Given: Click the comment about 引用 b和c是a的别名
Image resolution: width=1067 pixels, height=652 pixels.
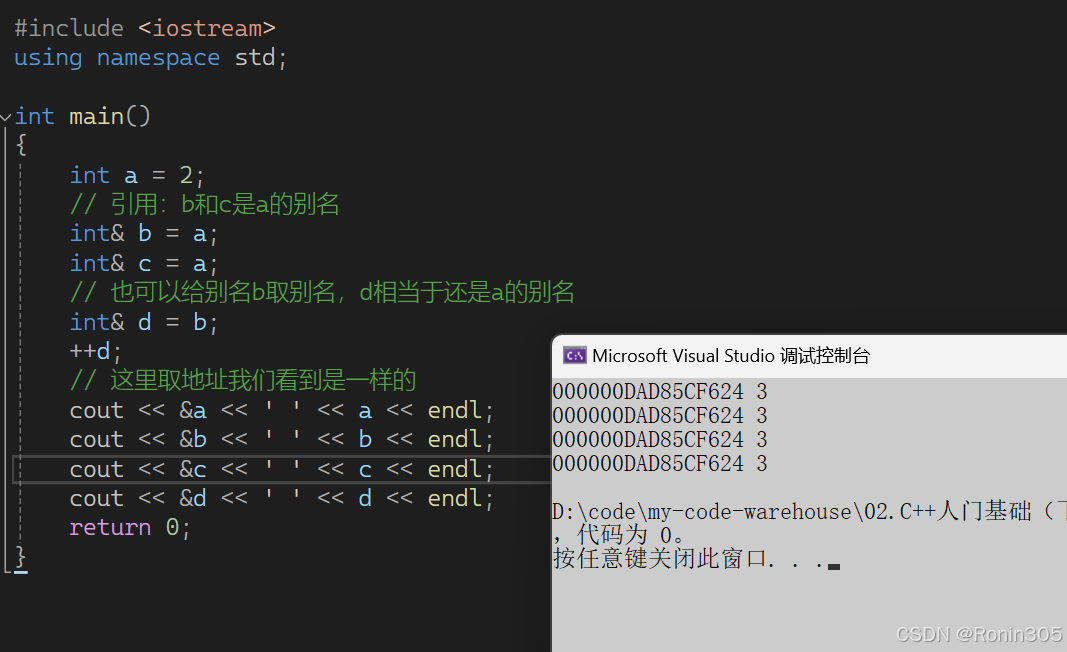Looking at the screenshot, I should (x=204, y=204).
